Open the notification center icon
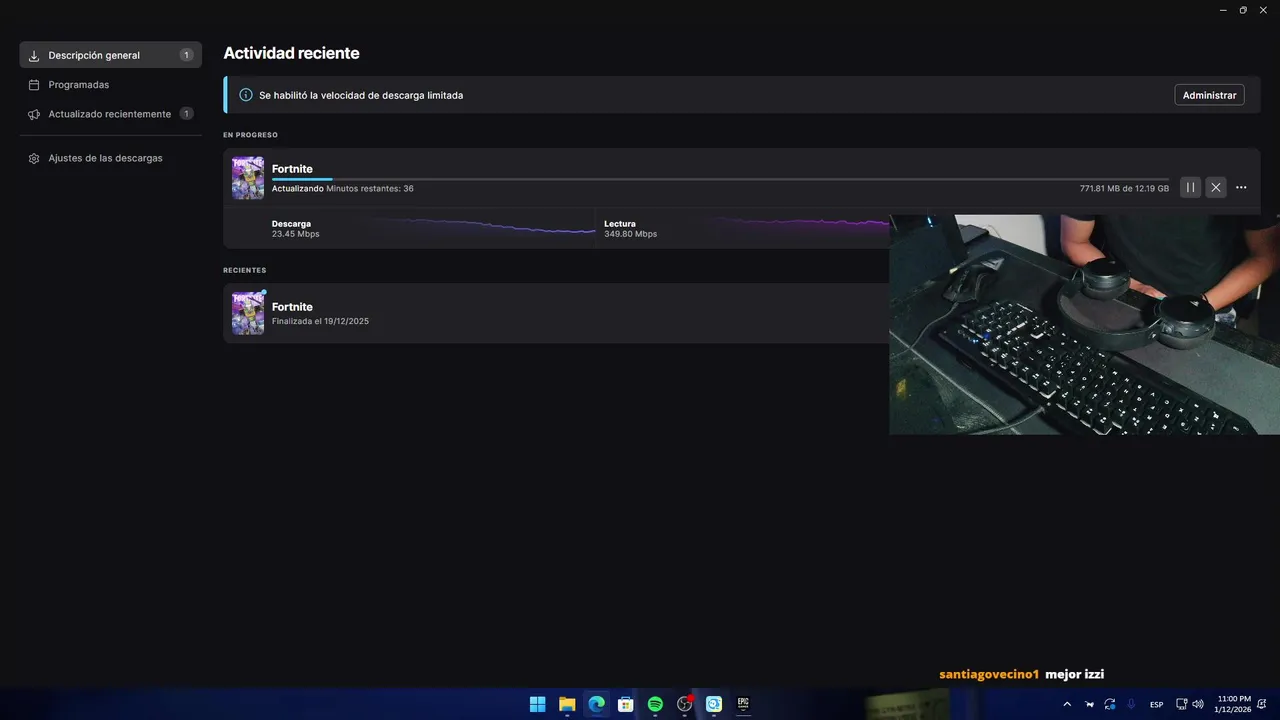Image resolution: width=1280 pixels, height=720 pixels. coord(1262,704)
